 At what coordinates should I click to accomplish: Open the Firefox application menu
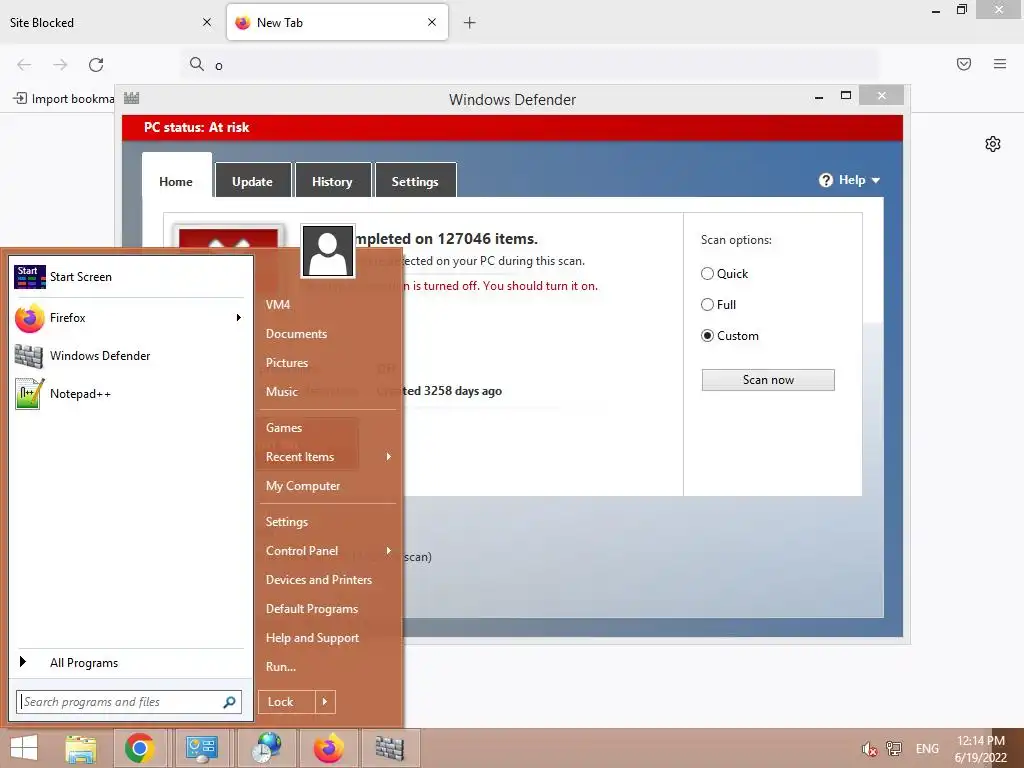1000,64
